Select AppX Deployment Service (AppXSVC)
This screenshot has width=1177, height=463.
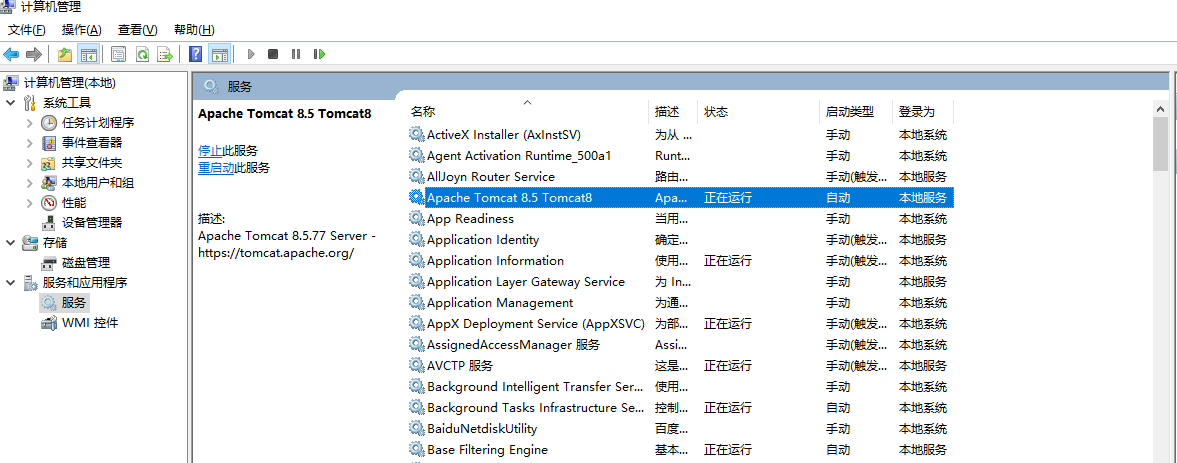click(680, 324)
